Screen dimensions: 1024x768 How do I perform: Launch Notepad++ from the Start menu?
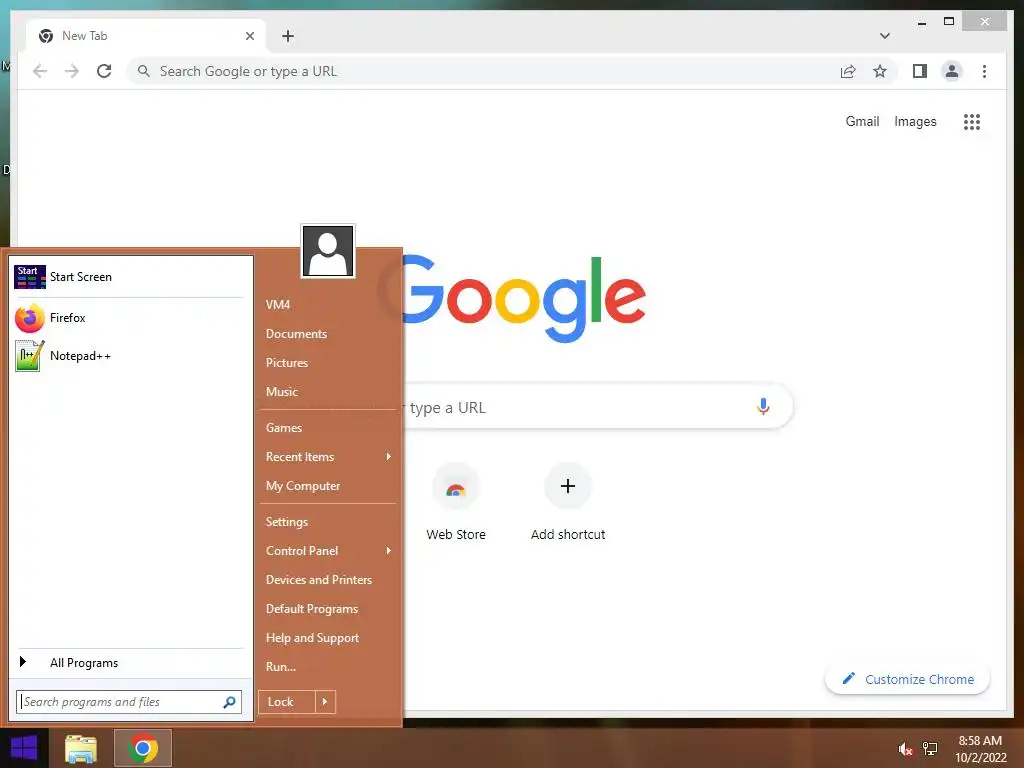coord(129,356)
